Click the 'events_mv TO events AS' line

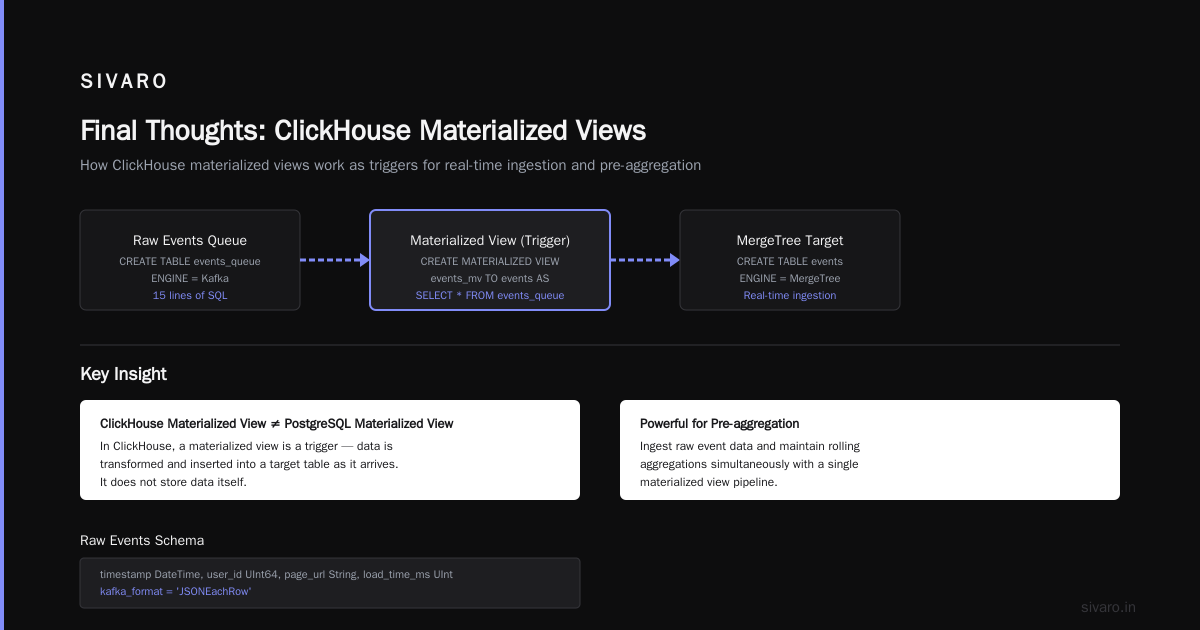tap(490, 278)
